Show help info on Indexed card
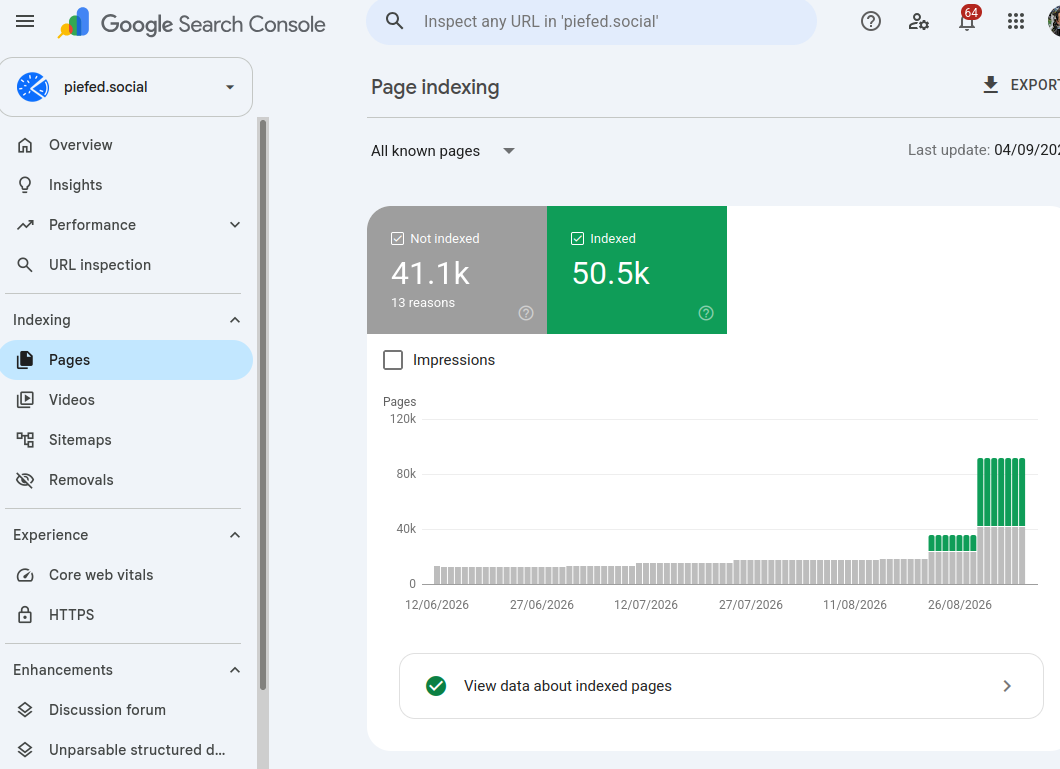The image size is (1060, 769). 706,313
